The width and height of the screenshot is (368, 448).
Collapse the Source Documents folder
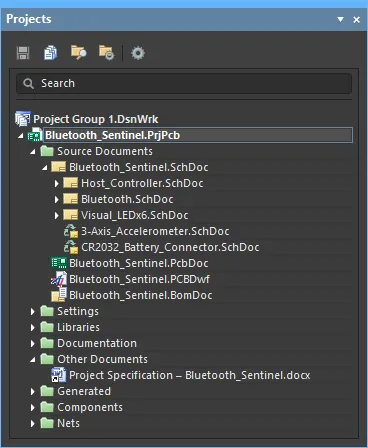click(x=33, y=152)
